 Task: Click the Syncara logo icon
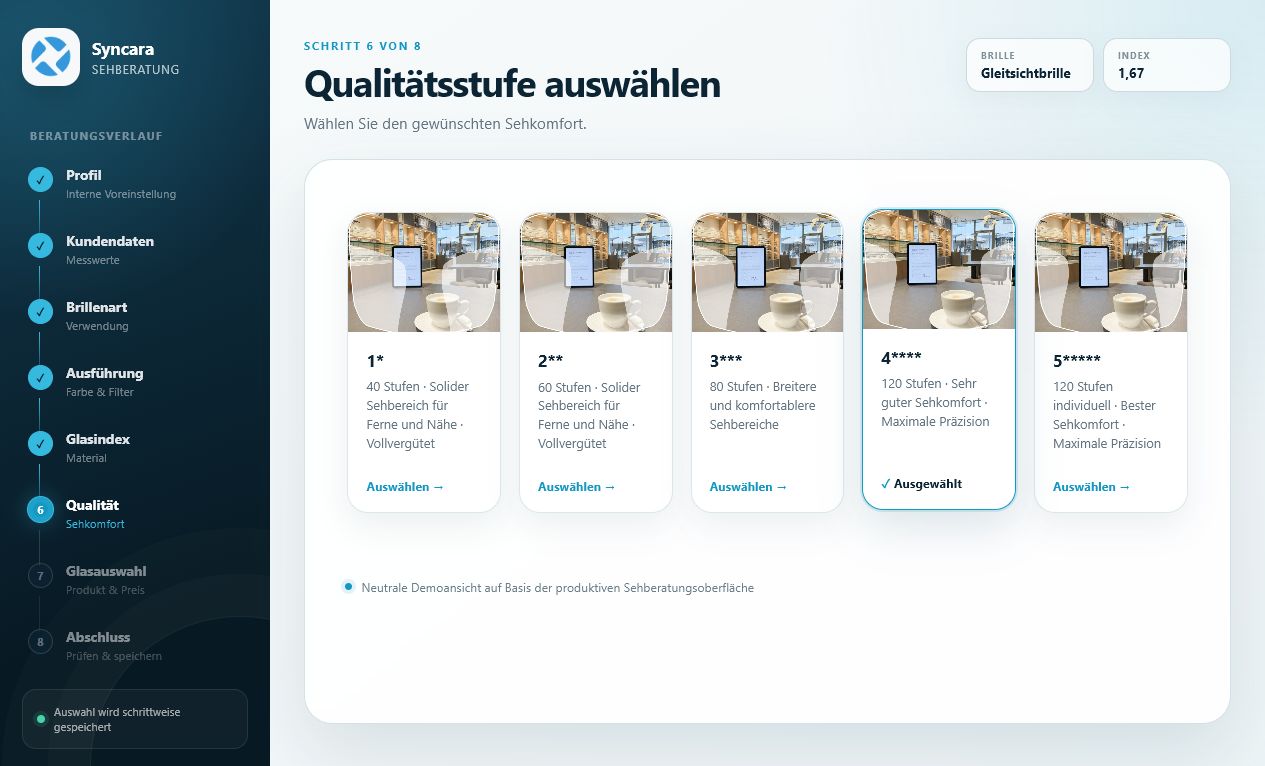tap(51, 57)
